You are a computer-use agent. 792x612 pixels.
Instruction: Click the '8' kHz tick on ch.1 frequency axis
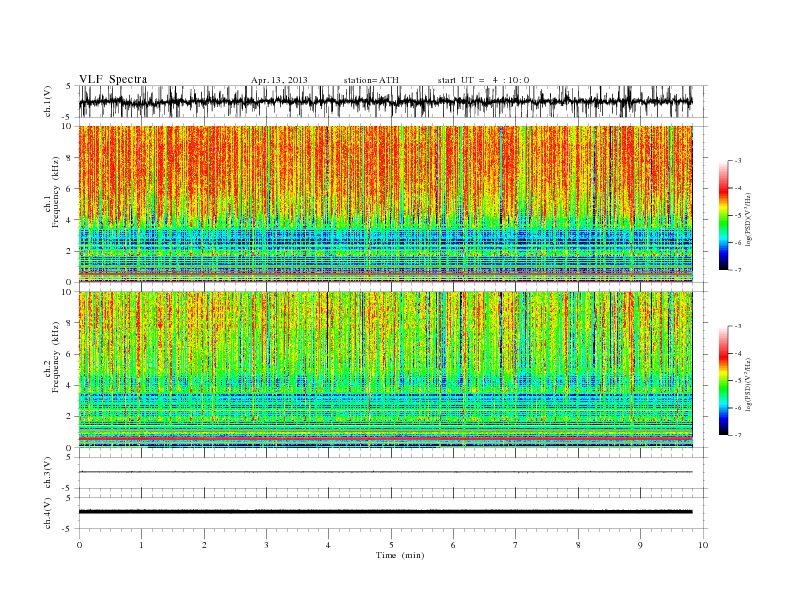(69, 158)
